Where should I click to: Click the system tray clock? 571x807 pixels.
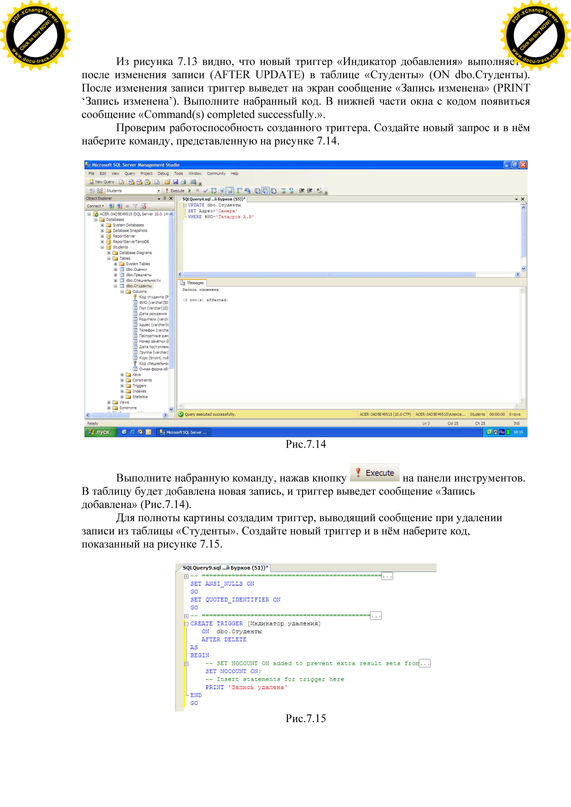(x=518, y=432)
